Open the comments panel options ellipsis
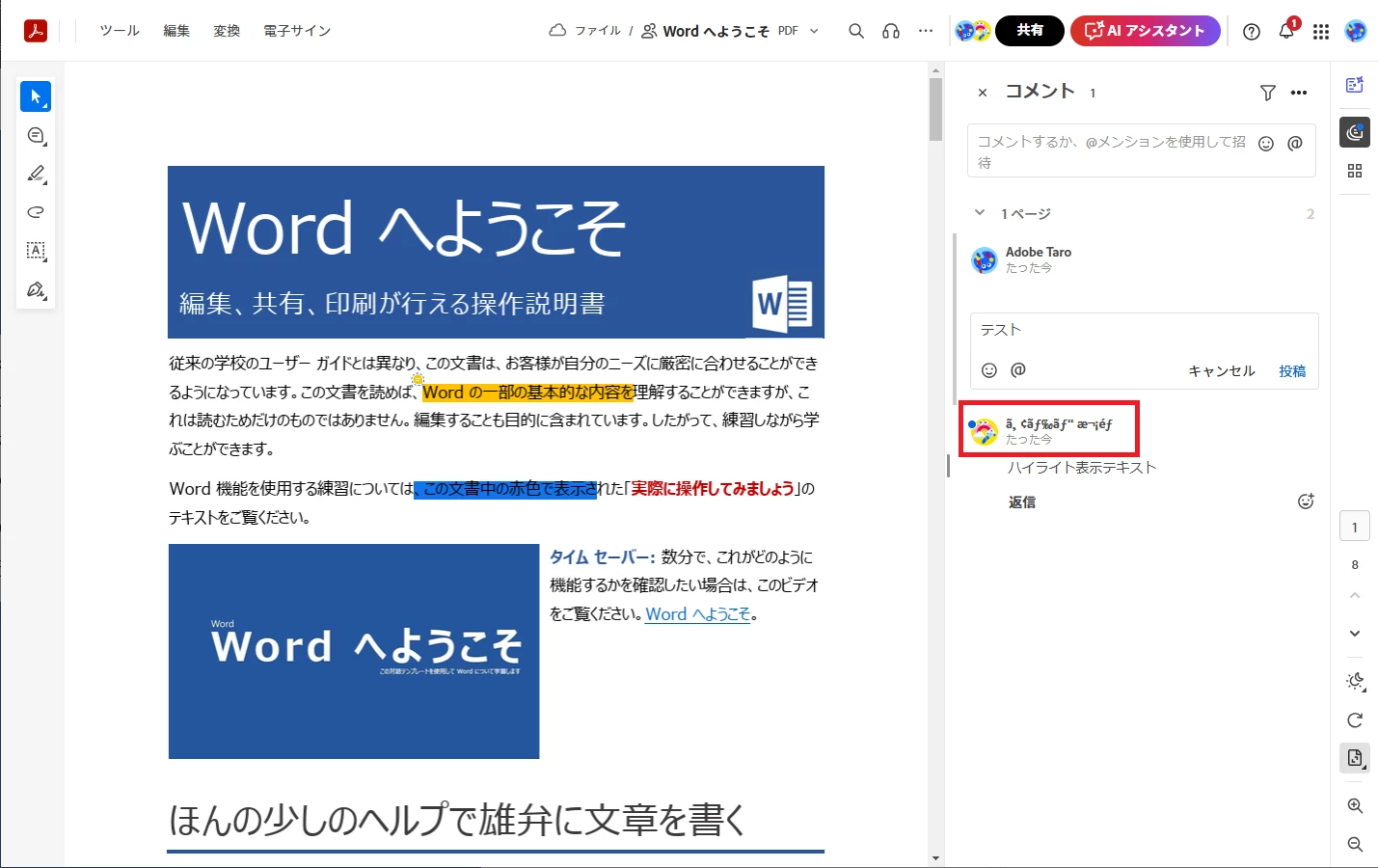This screenshot has width=1378, height=868. point(1299,93)
